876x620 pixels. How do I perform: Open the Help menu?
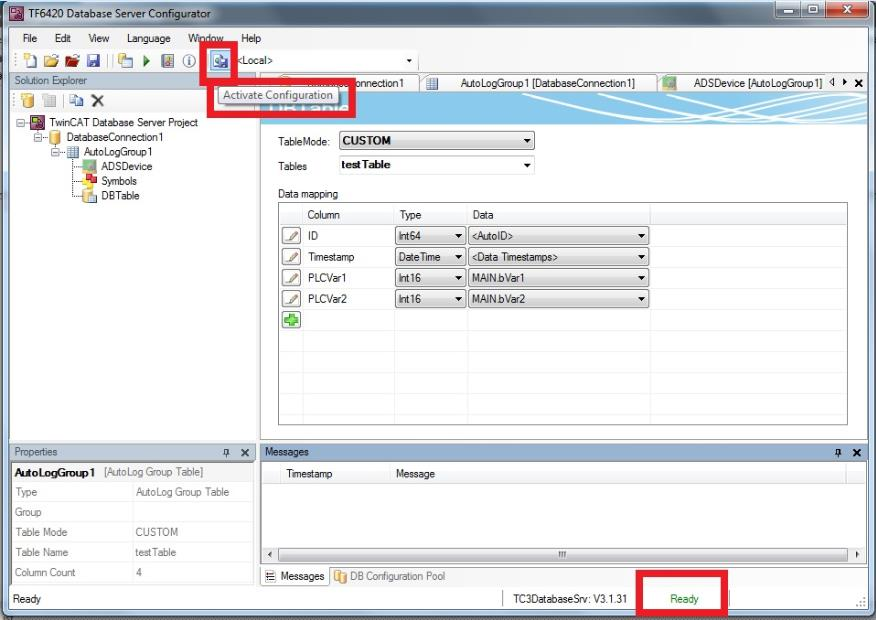point(251,38)
